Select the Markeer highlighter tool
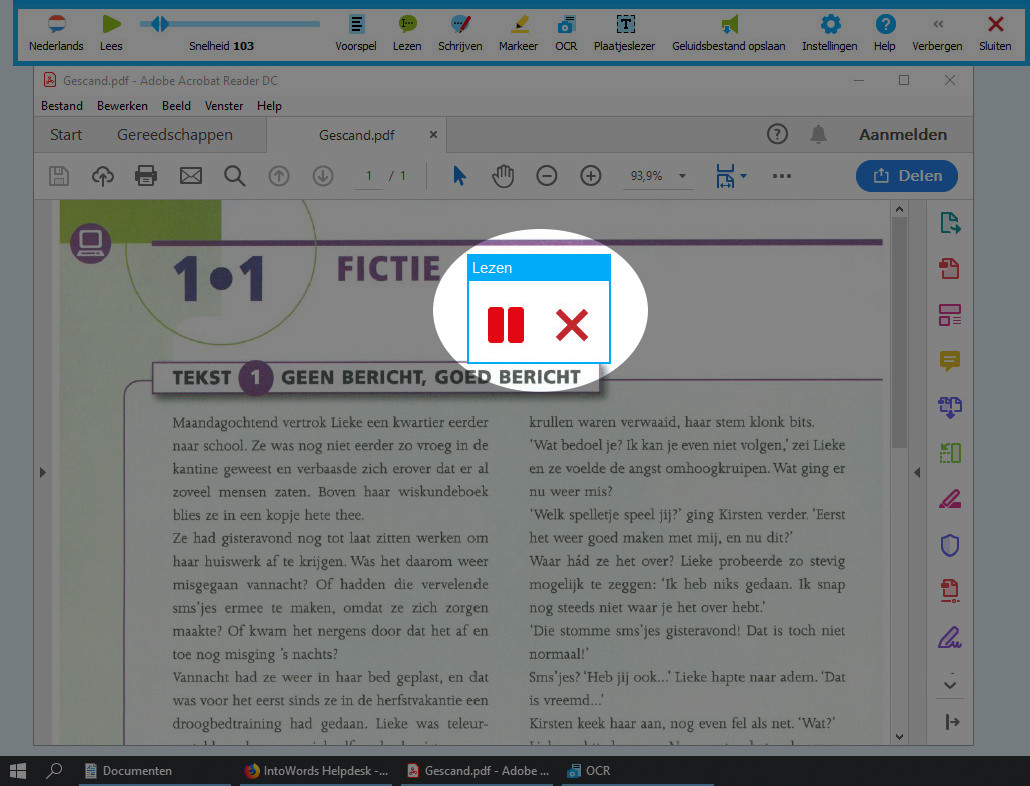Viewport: 1030px width, 786px height. pos(518,32)
